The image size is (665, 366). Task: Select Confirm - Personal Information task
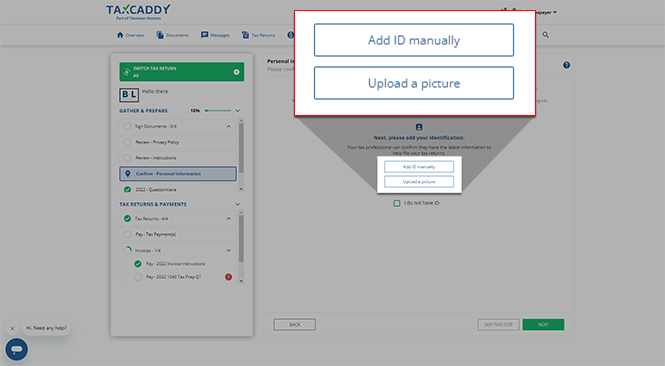click(x=178, y=173)
